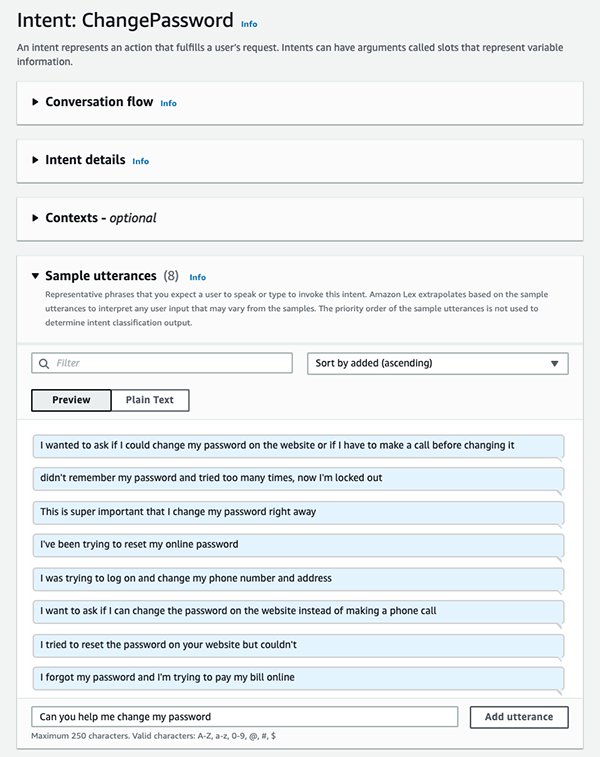Open the Sort by added dropdown
Image resolution: width=600 pixels, height=757 pixels.
[x=437, y=364]
